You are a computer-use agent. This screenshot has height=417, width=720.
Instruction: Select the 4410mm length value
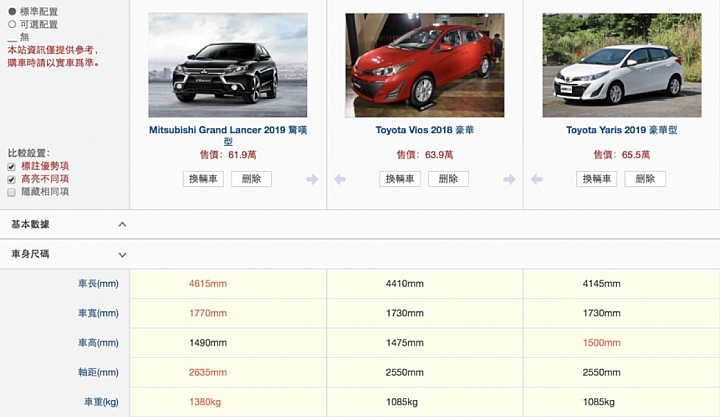click(405, 284)
